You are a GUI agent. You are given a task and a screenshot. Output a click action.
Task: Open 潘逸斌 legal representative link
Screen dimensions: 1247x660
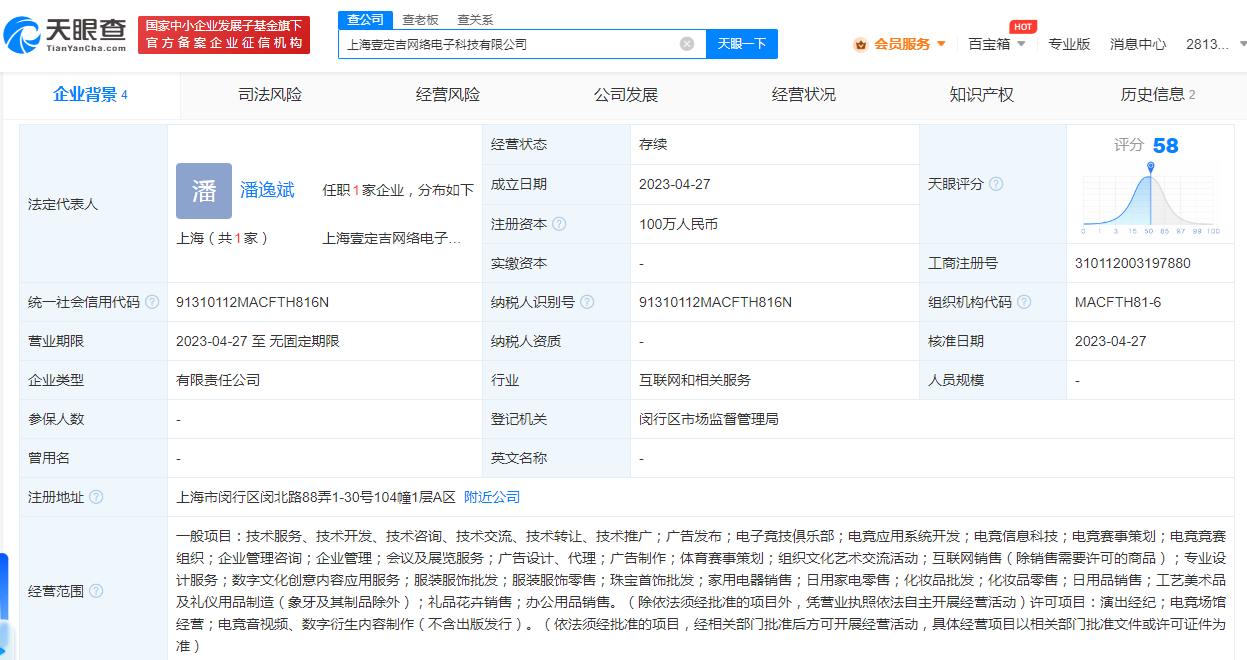[267, 190]
